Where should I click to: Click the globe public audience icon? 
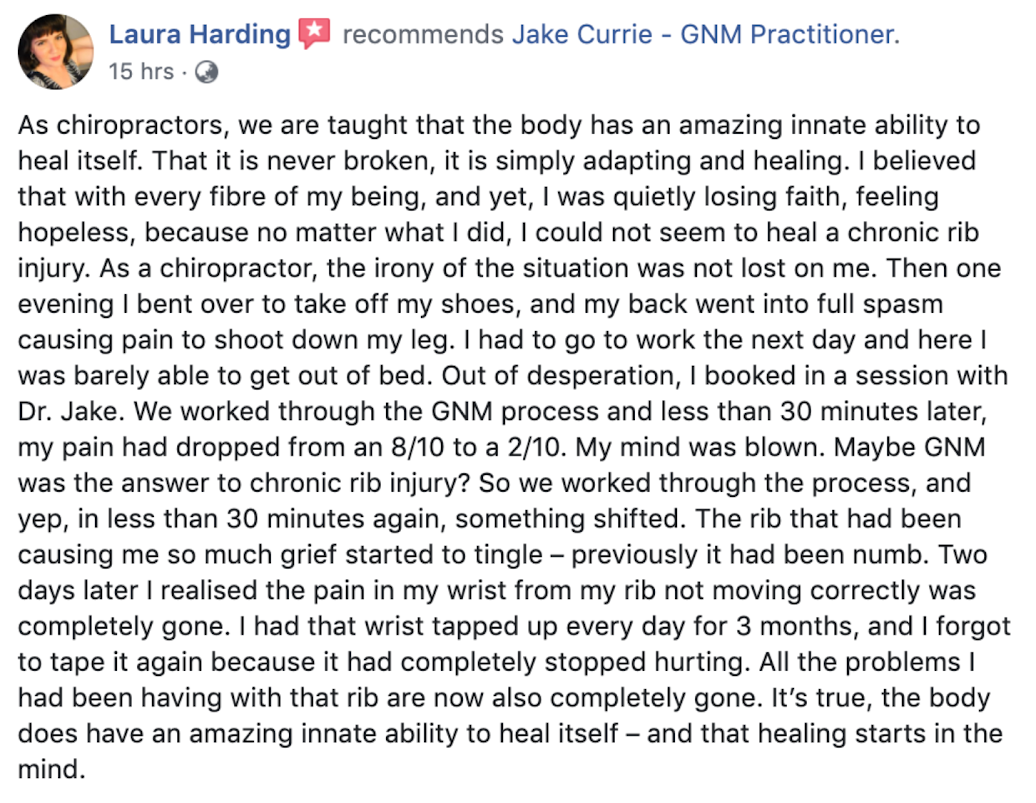pyautogui.click(x=207, y=72)
